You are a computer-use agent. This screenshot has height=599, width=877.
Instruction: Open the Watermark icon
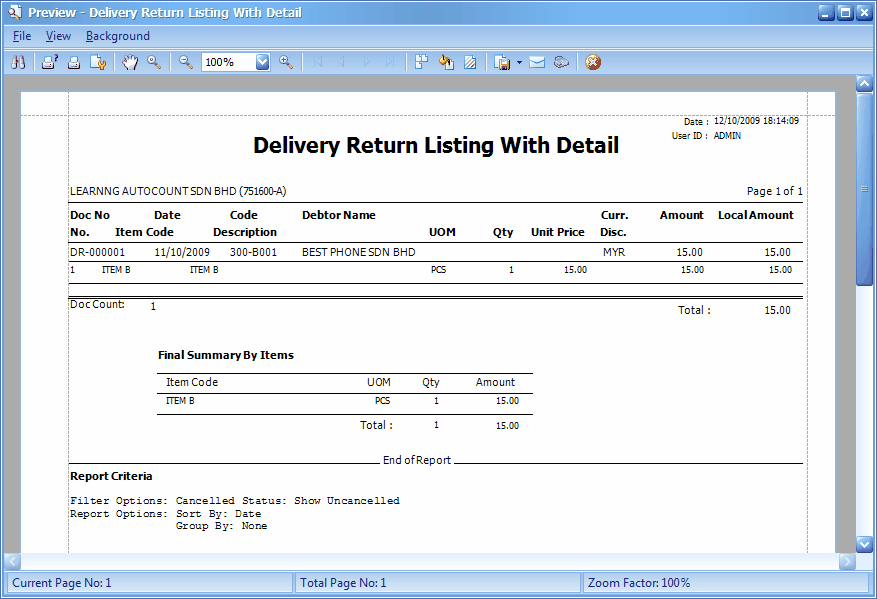[470, 62]
